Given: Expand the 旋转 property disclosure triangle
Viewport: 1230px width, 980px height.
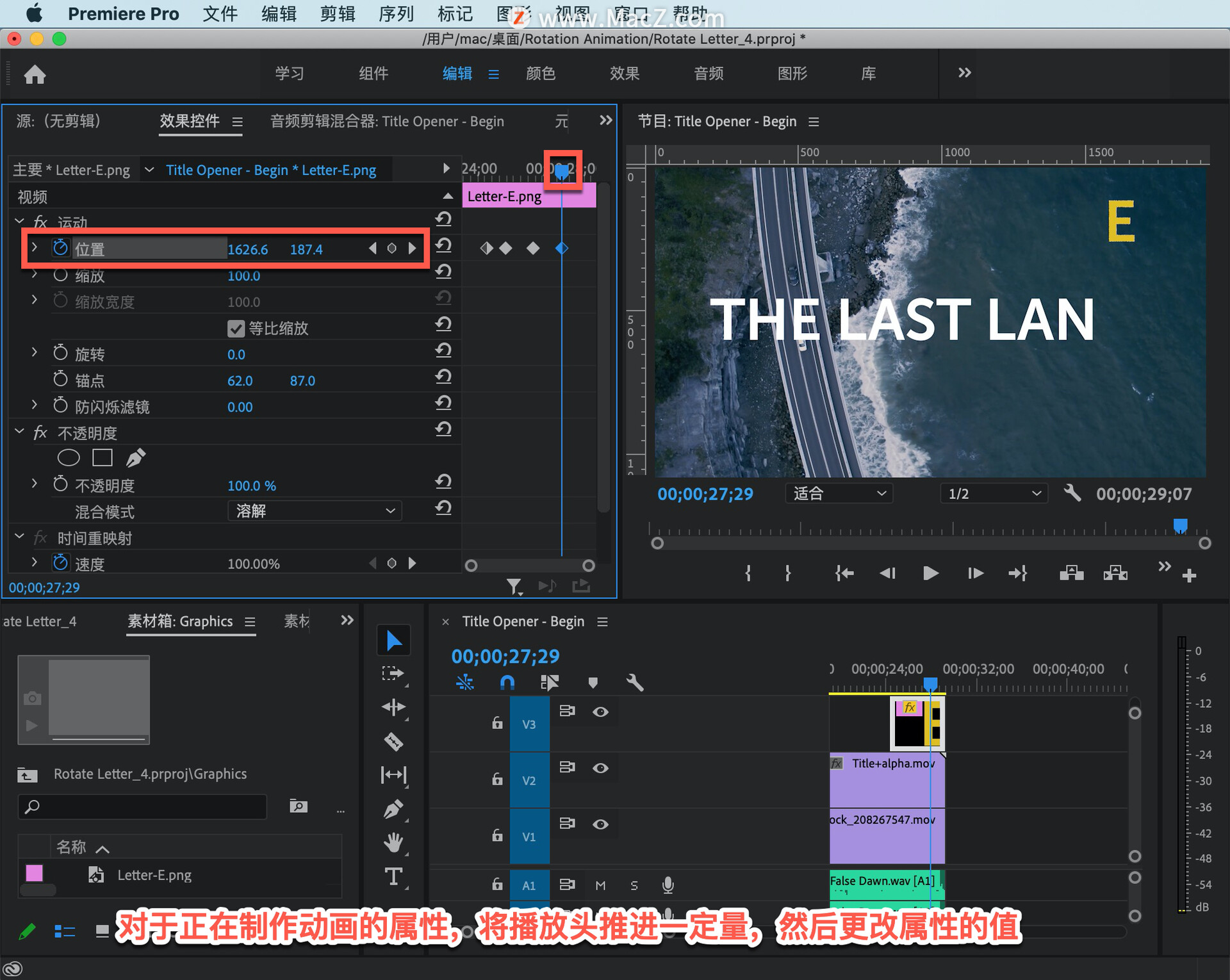Looking at the screenshot, I should click(x=35, y=353).
